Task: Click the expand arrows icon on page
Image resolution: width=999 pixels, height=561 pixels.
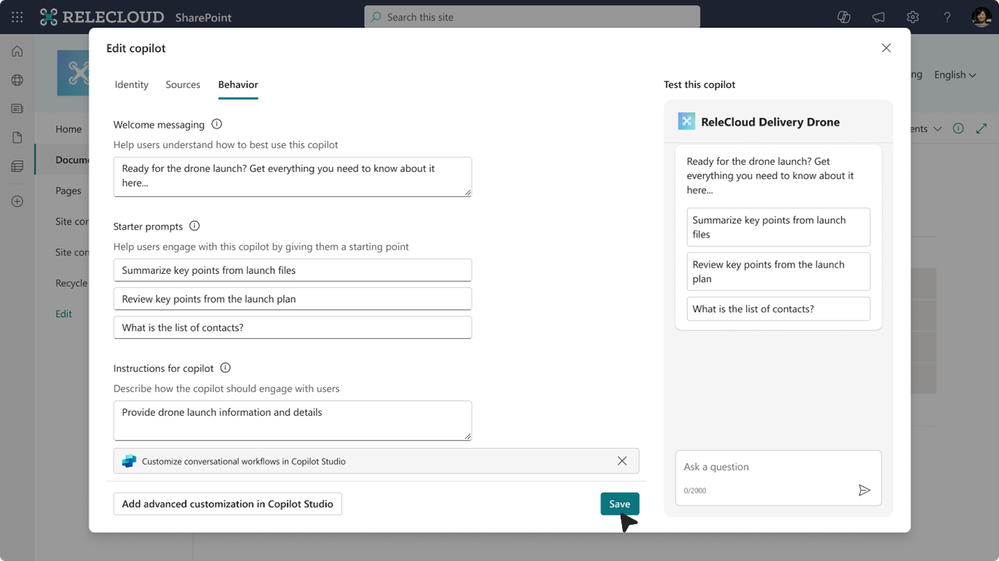Action: click(981, 129)
